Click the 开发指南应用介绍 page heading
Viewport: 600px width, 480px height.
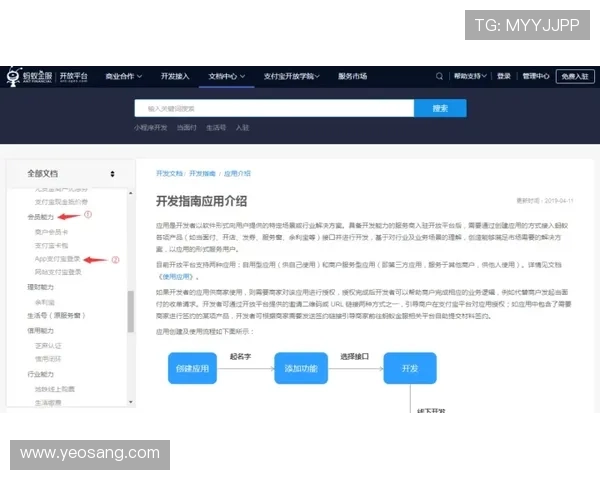coord(201,201)
